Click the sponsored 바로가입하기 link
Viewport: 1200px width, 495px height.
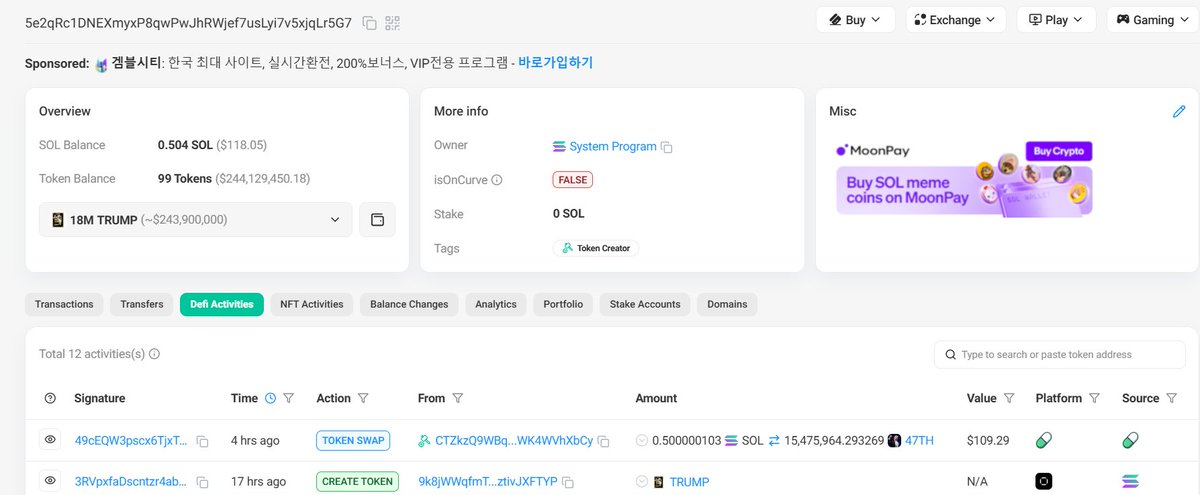click(555, 62)
